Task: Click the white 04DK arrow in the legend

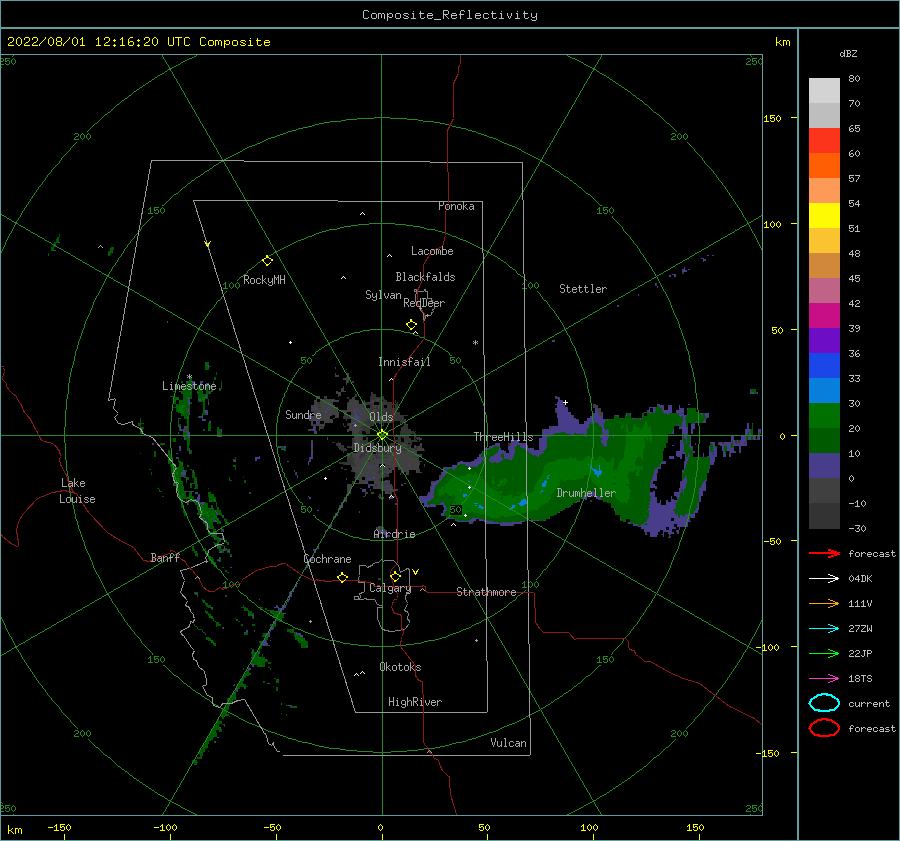Action: point(824,579)
